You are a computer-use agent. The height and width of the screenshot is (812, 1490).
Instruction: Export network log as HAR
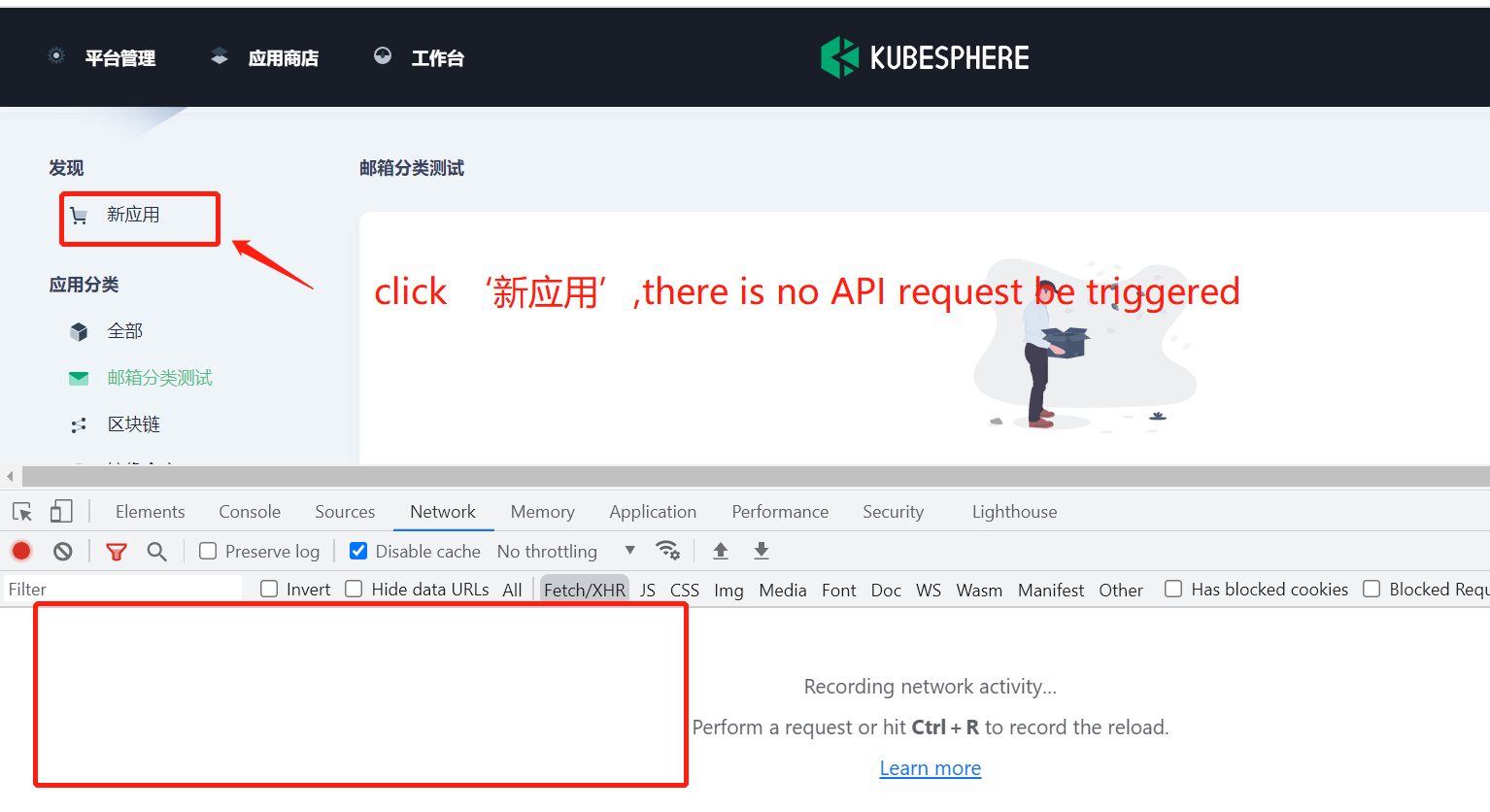click(762, 551)
